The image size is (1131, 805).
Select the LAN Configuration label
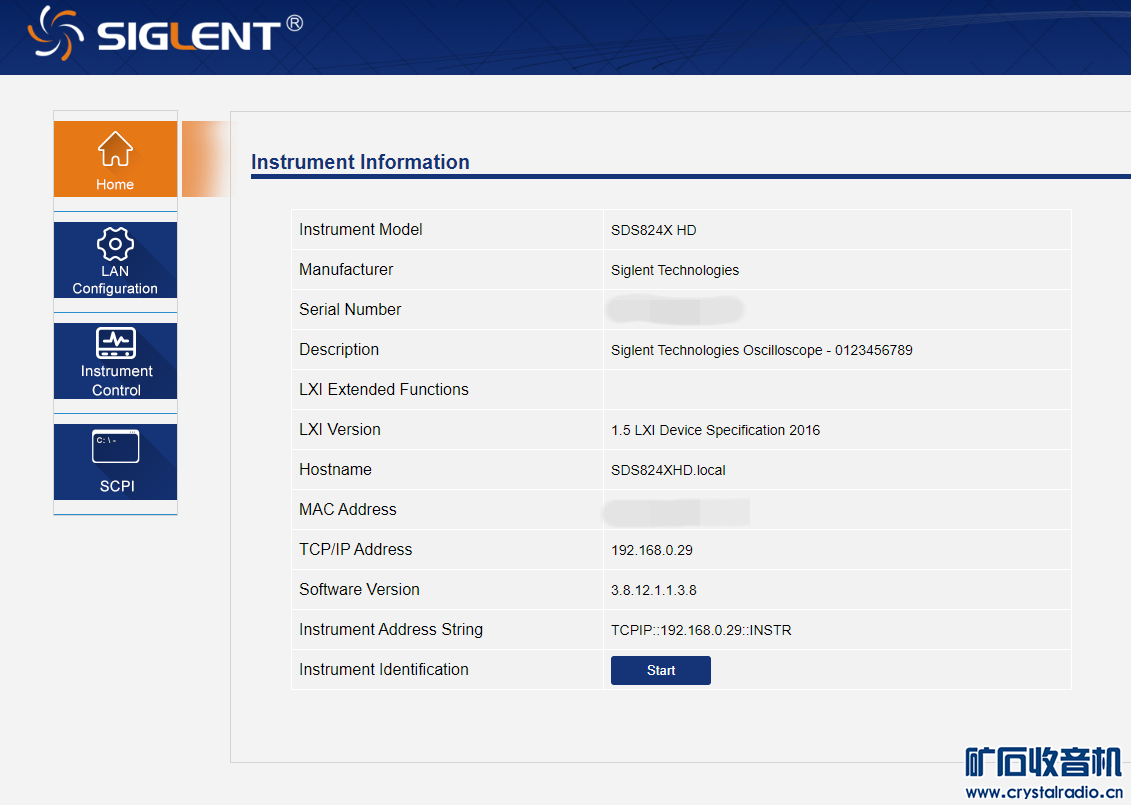[x=115, y=280]
